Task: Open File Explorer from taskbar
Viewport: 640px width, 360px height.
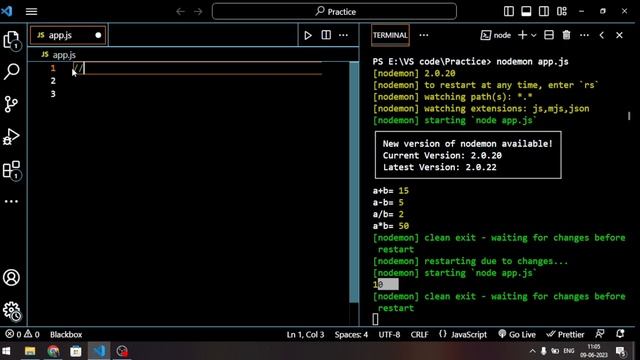Action: [x=30, y=351]
